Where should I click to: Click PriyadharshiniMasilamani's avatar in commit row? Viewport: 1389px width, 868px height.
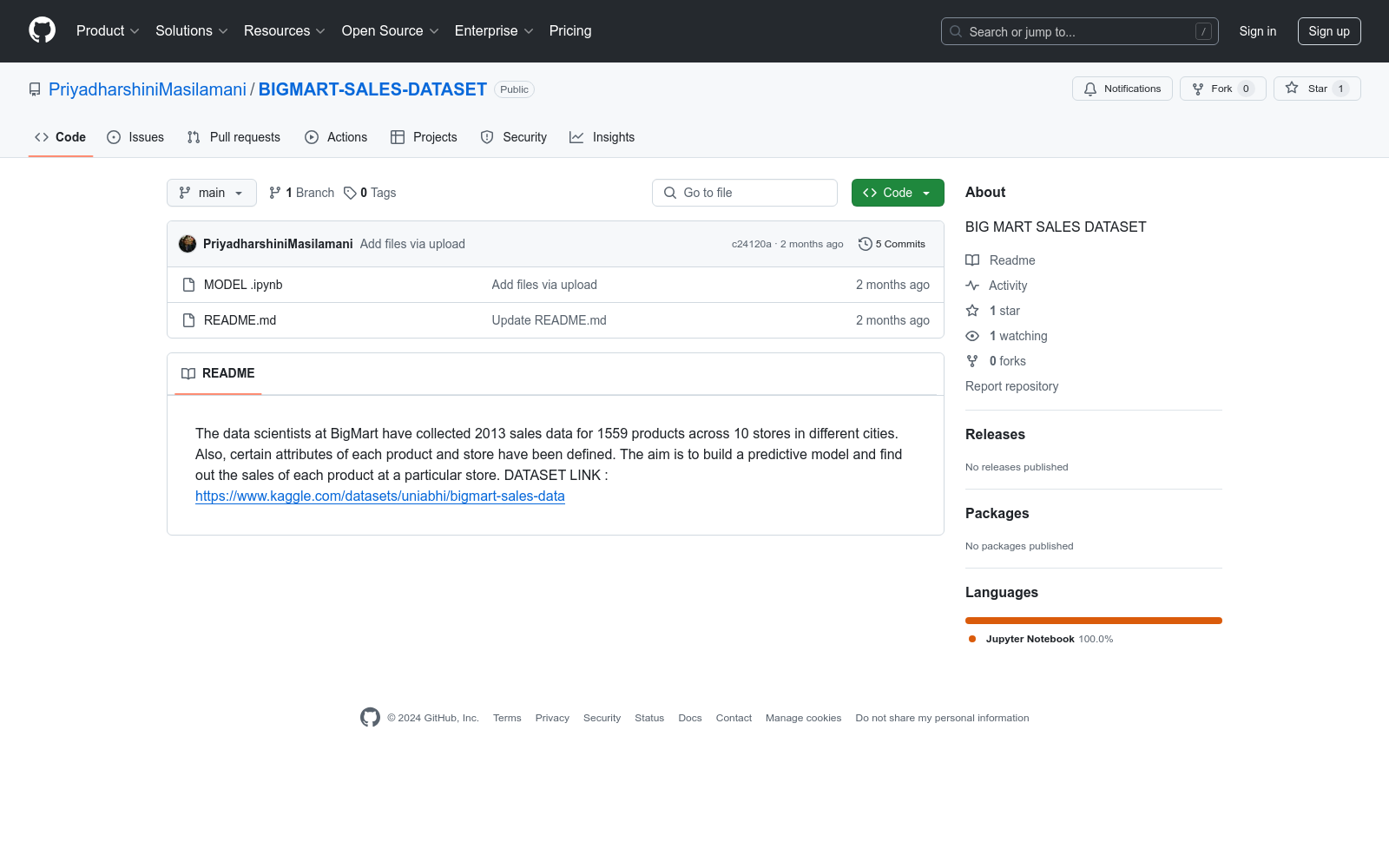click(x=188, y=244)
